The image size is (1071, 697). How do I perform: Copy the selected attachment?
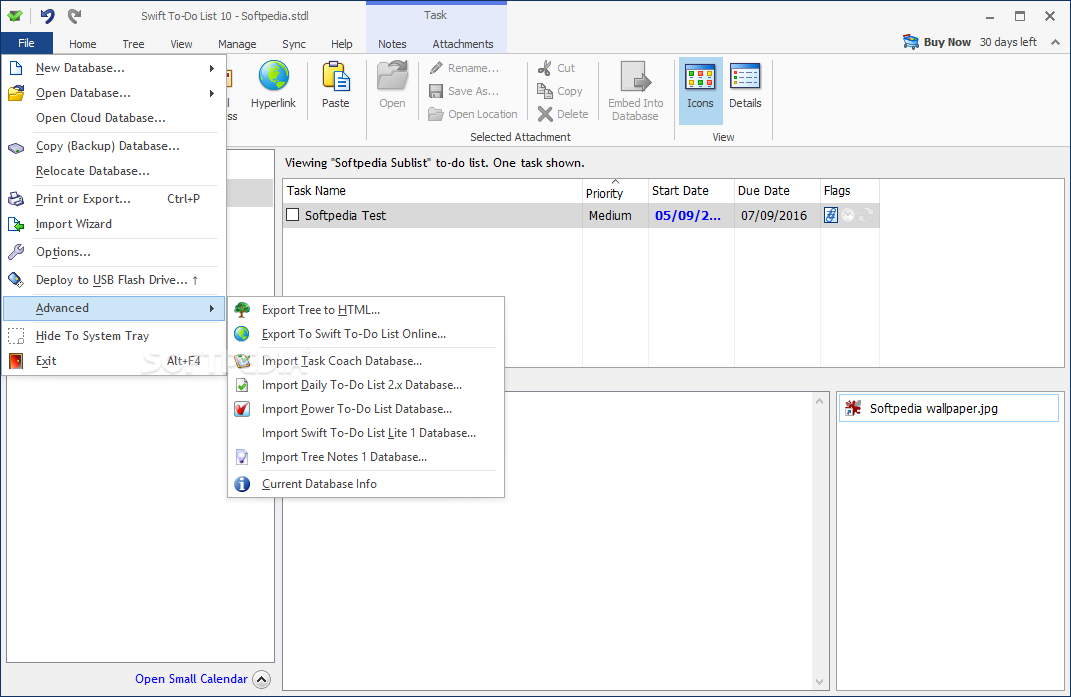560,91
